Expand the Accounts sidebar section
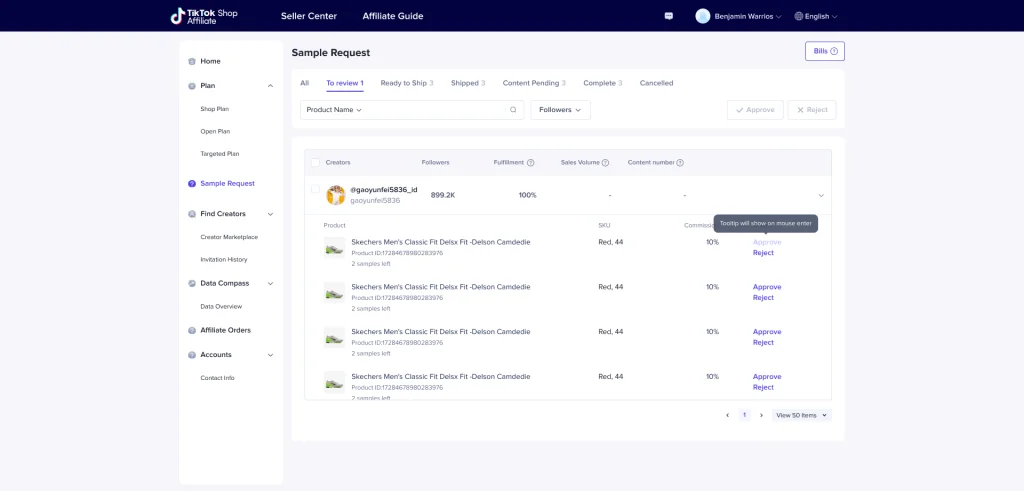This screenshot has width=1024, height=491. [270, 355]
